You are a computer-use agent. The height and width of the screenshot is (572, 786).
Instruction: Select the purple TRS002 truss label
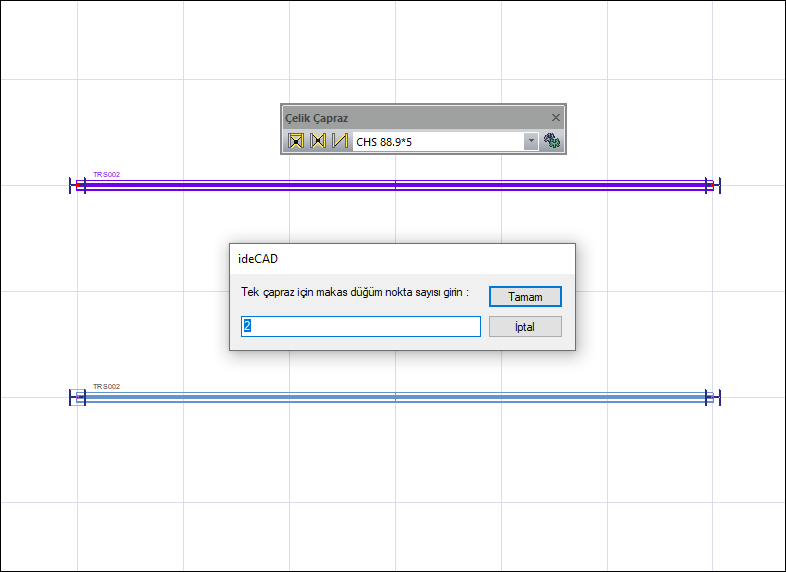point(106,174)
